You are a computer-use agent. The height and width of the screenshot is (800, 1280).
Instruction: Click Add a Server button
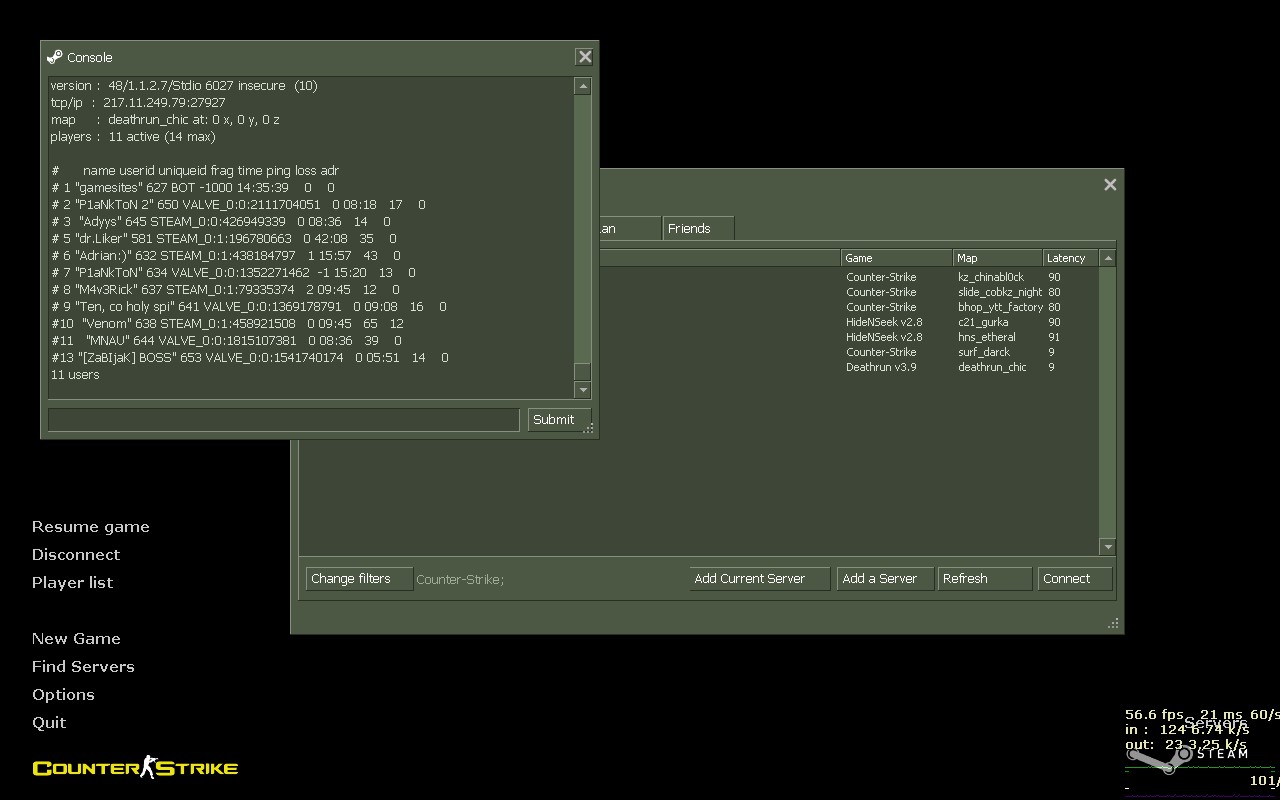click(885, 578)
